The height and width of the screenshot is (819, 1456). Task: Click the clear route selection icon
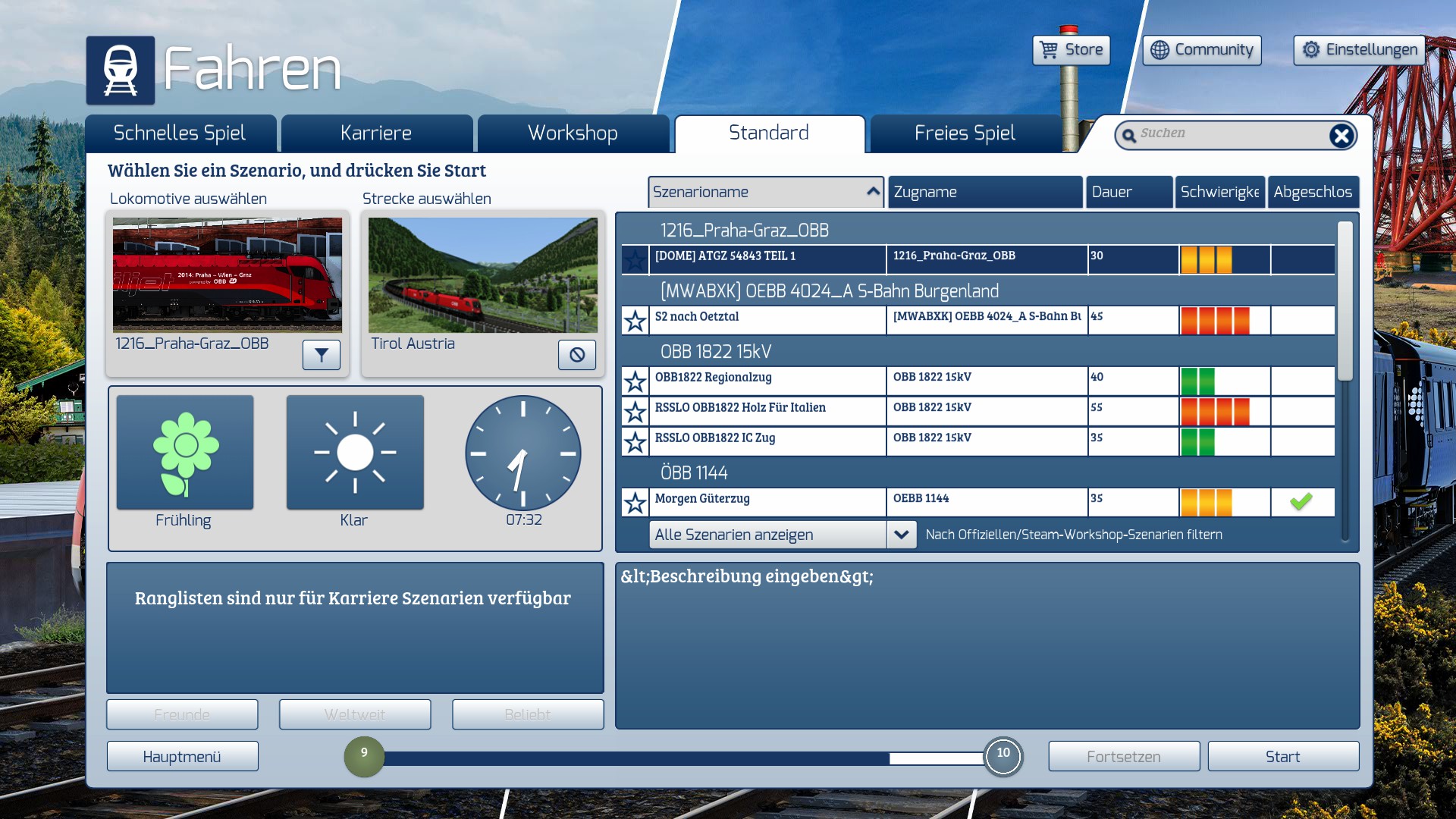point(577,354)
